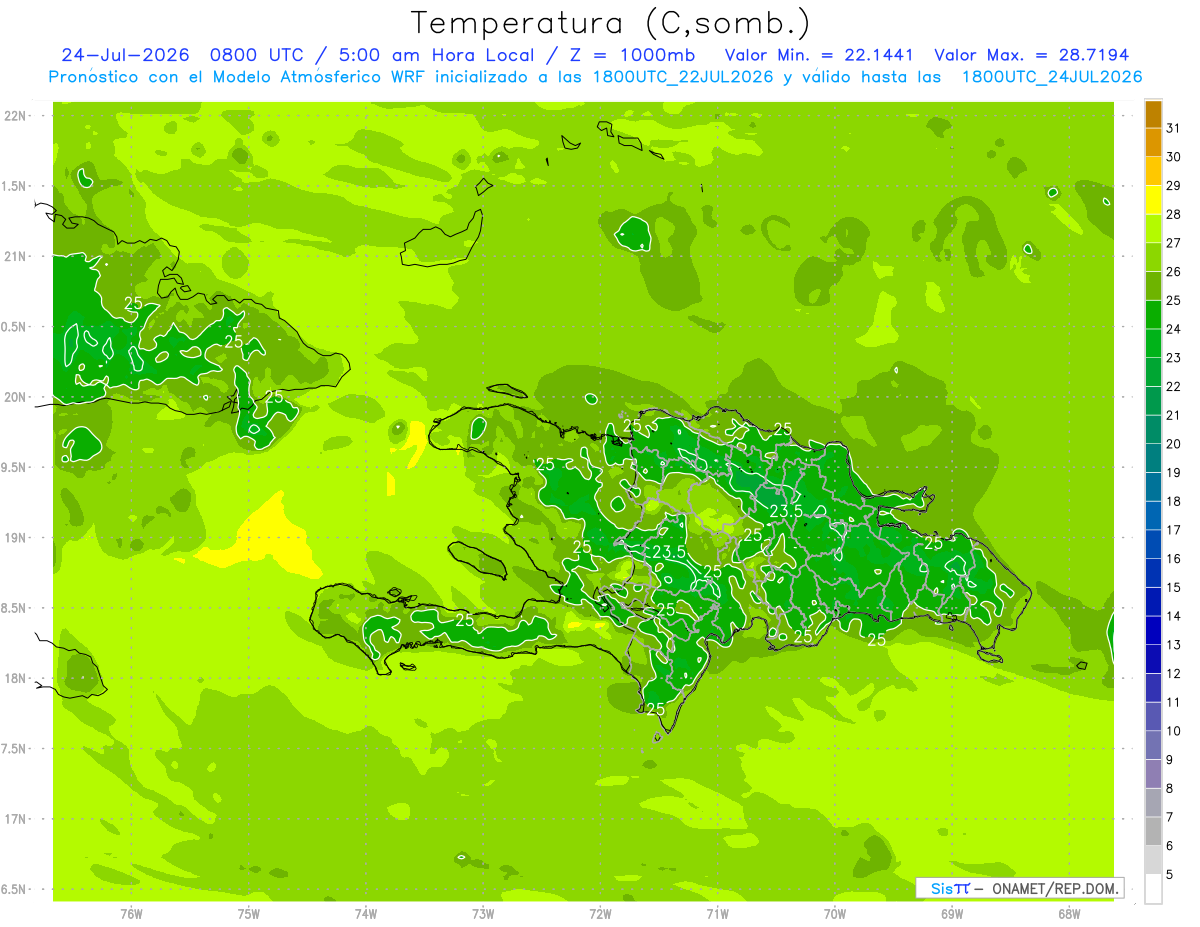The width and height of the screenshot is (1200, 927).
Task: Click the longitude label "68W"
Action: point(1069,914)
